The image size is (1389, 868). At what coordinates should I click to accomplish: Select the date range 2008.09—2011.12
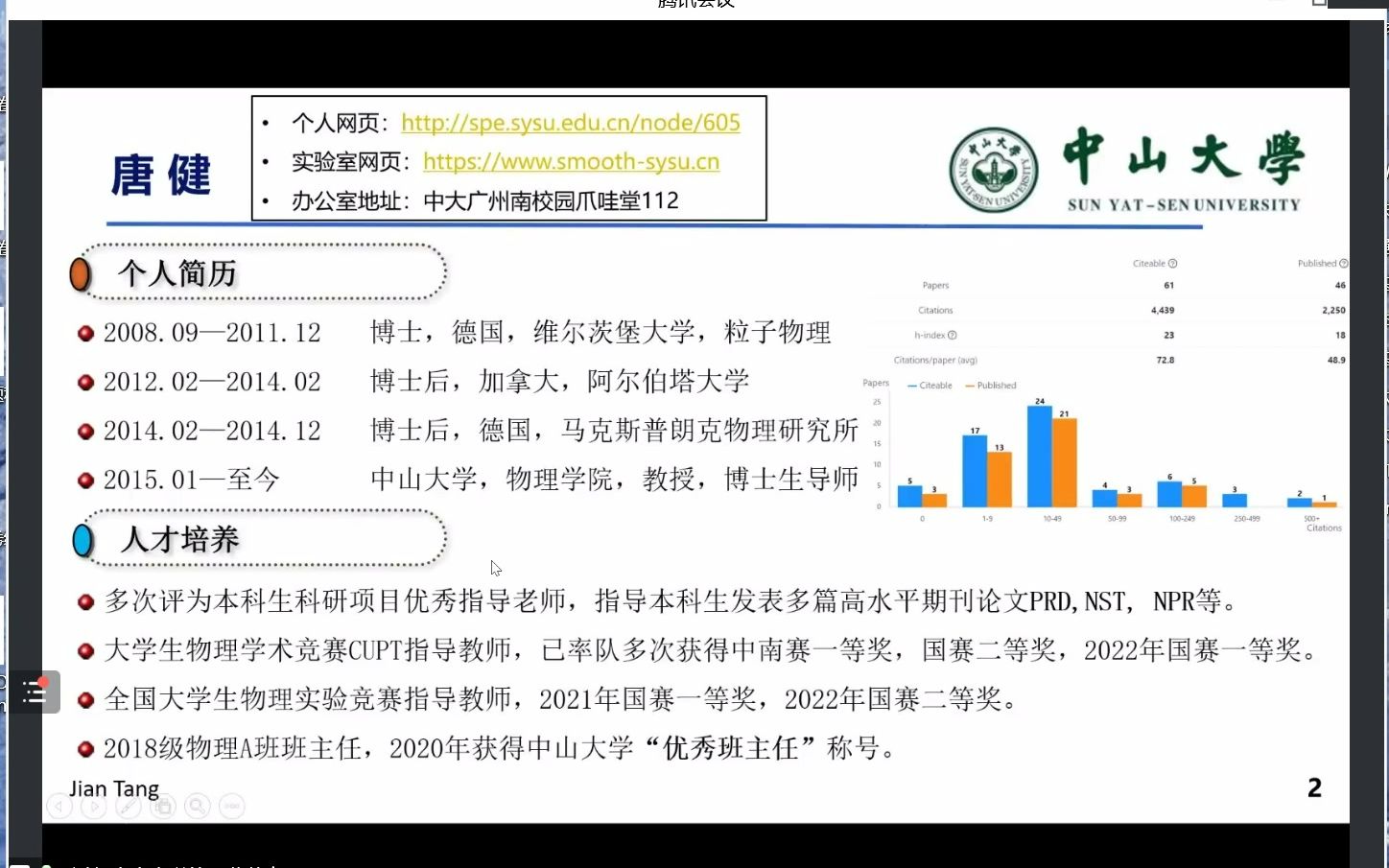click(212, 333)
